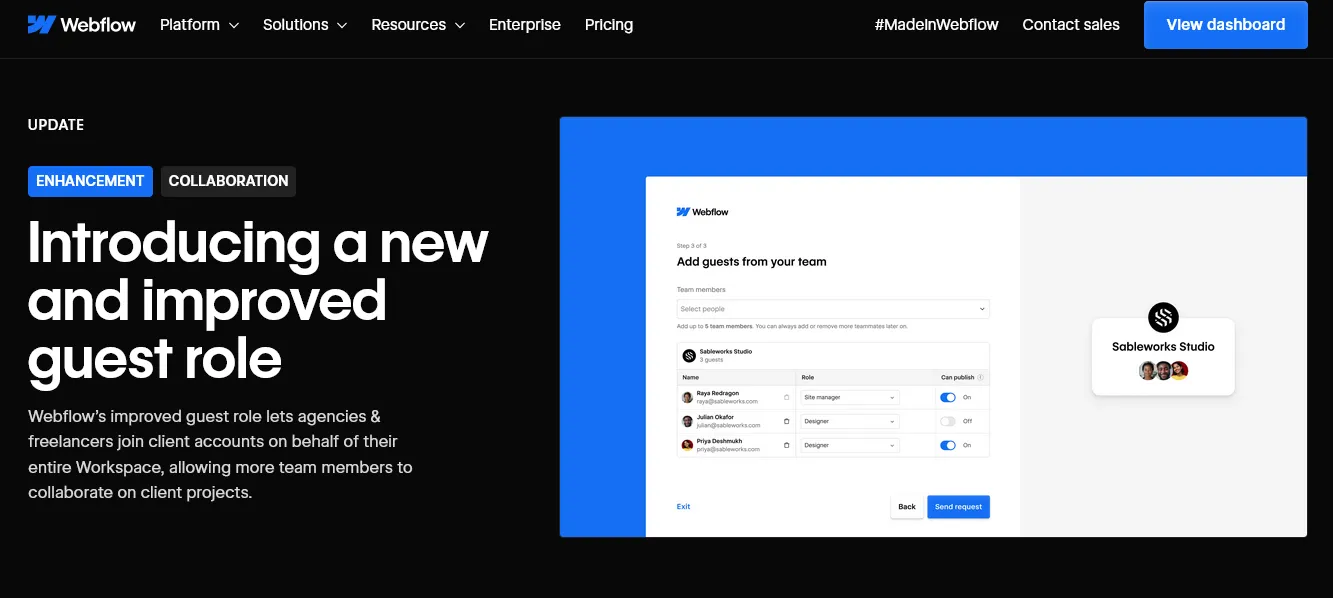1333x598 pixels.
Task: Open the Site manager role dropdown
Action: [x=849, y=397]
